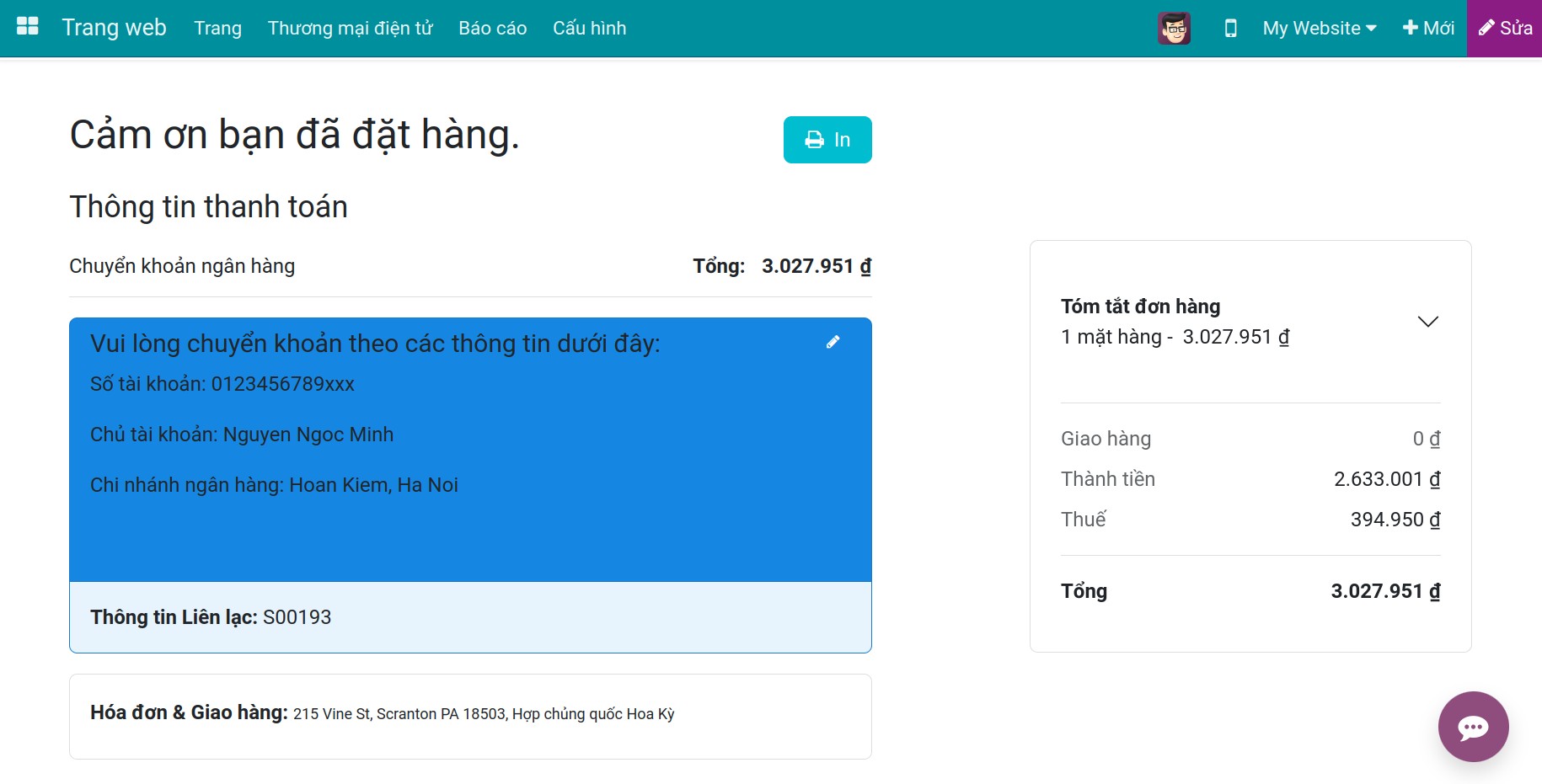Click the Chuyển khoản ngân hàng payment method text

click(182, 266)
